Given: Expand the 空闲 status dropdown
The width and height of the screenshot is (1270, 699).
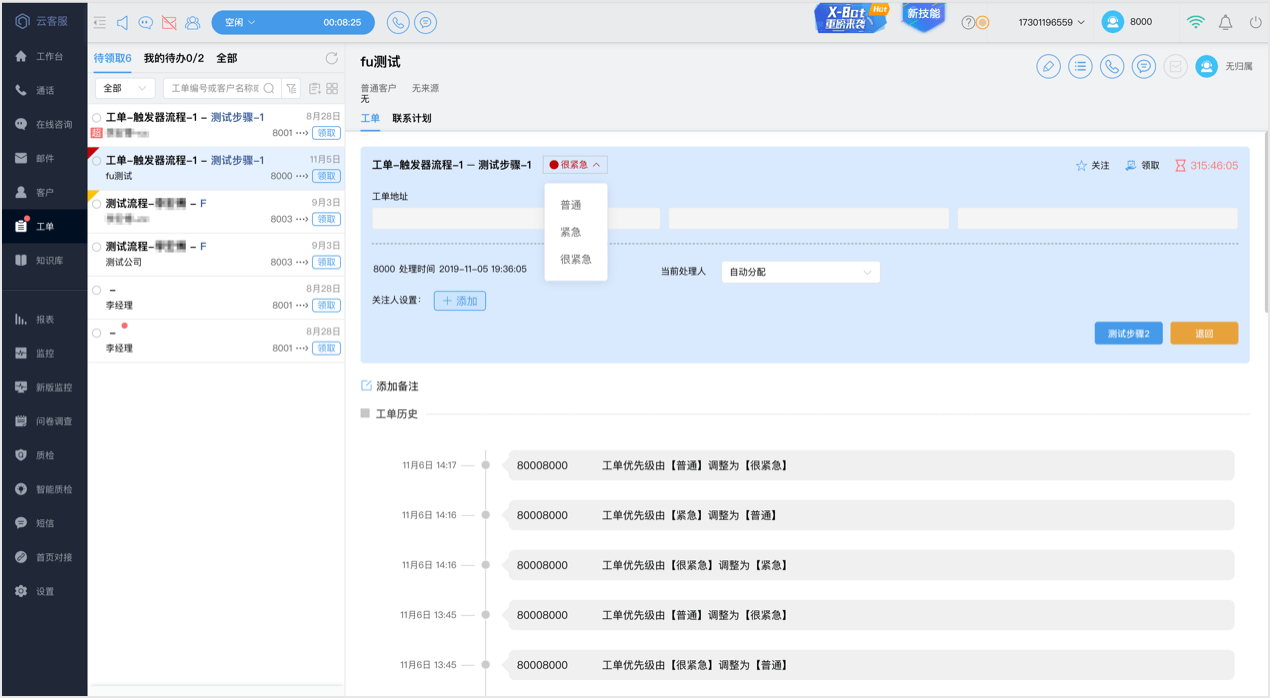Looking at the screenshot, I should point(241,22).
